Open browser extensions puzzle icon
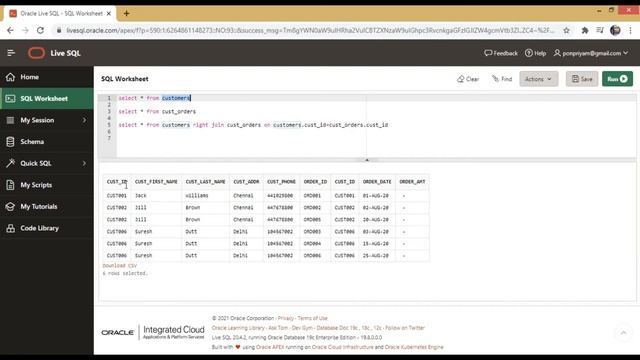The width and height of the screenshot is (640, 360). click(x=585, y=30)
